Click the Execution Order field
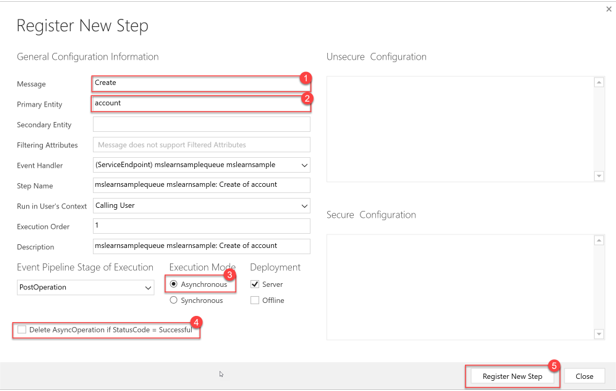 202,226
